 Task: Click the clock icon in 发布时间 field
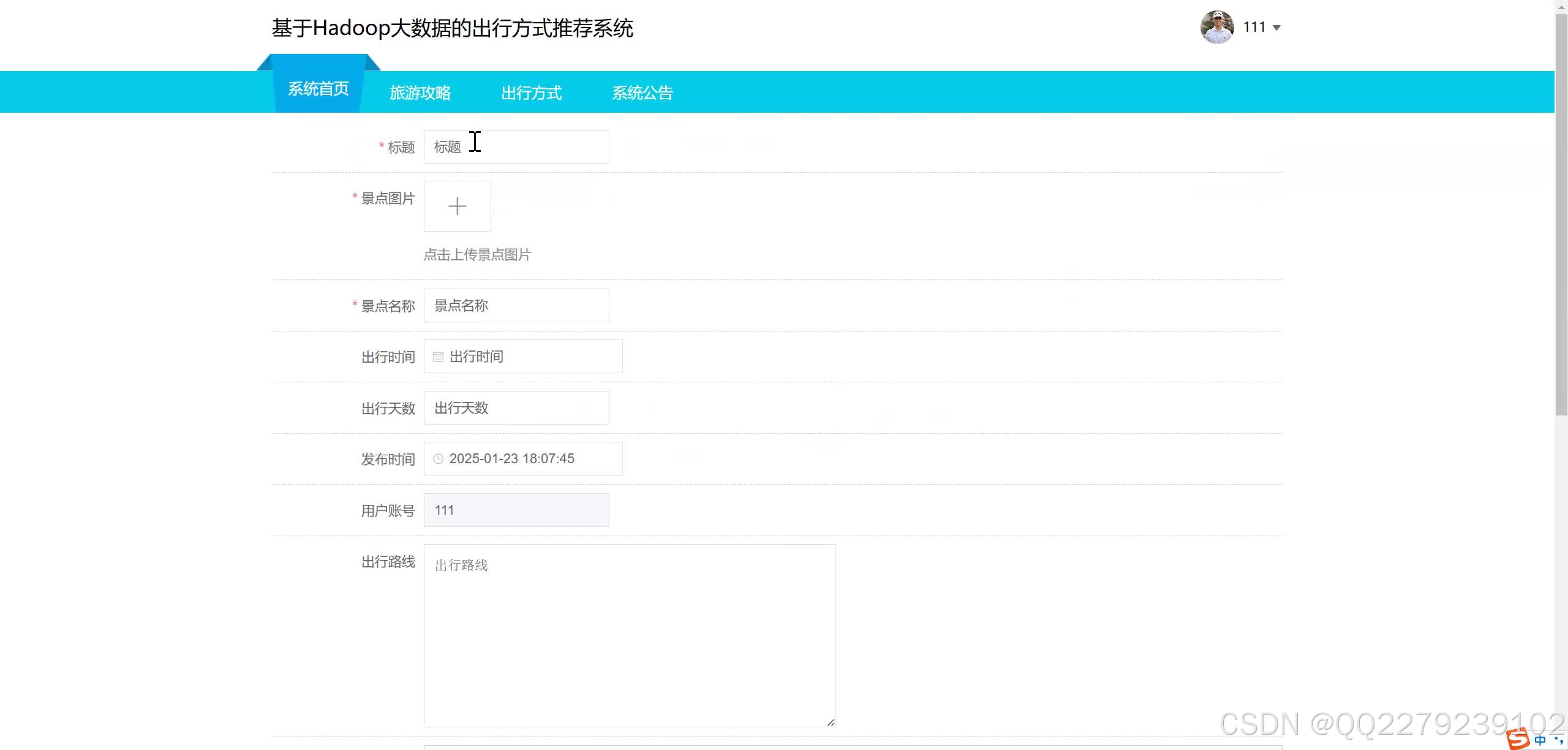pos(438,459)
